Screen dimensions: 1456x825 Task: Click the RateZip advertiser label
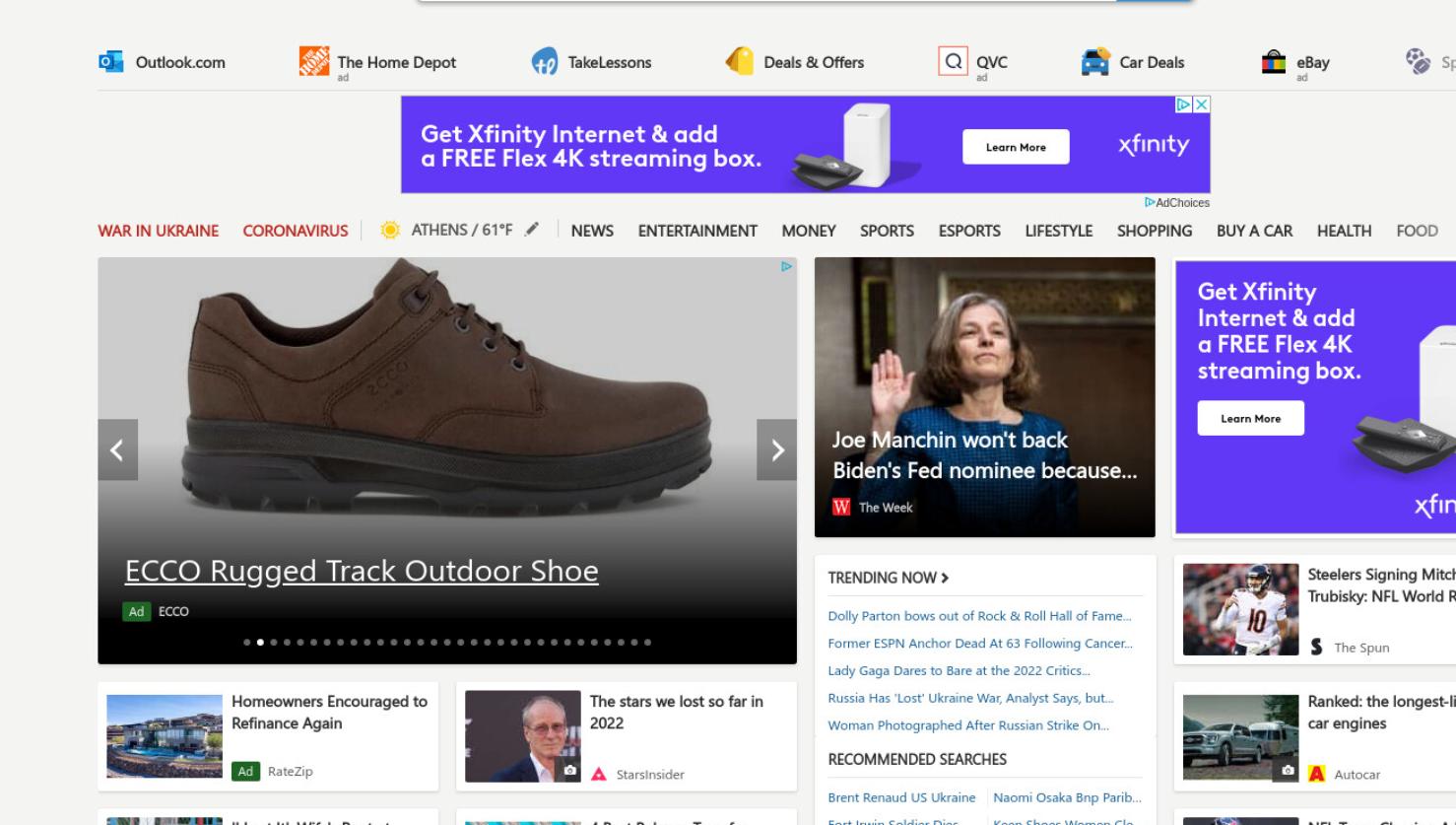pyautogui.click(x=290, y=771)
